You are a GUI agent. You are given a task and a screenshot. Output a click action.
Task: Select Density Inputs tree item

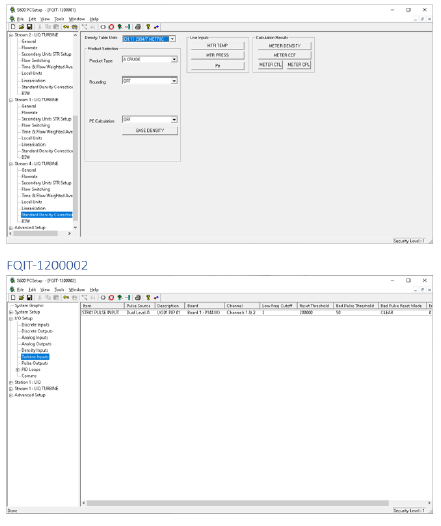point(35,350)
